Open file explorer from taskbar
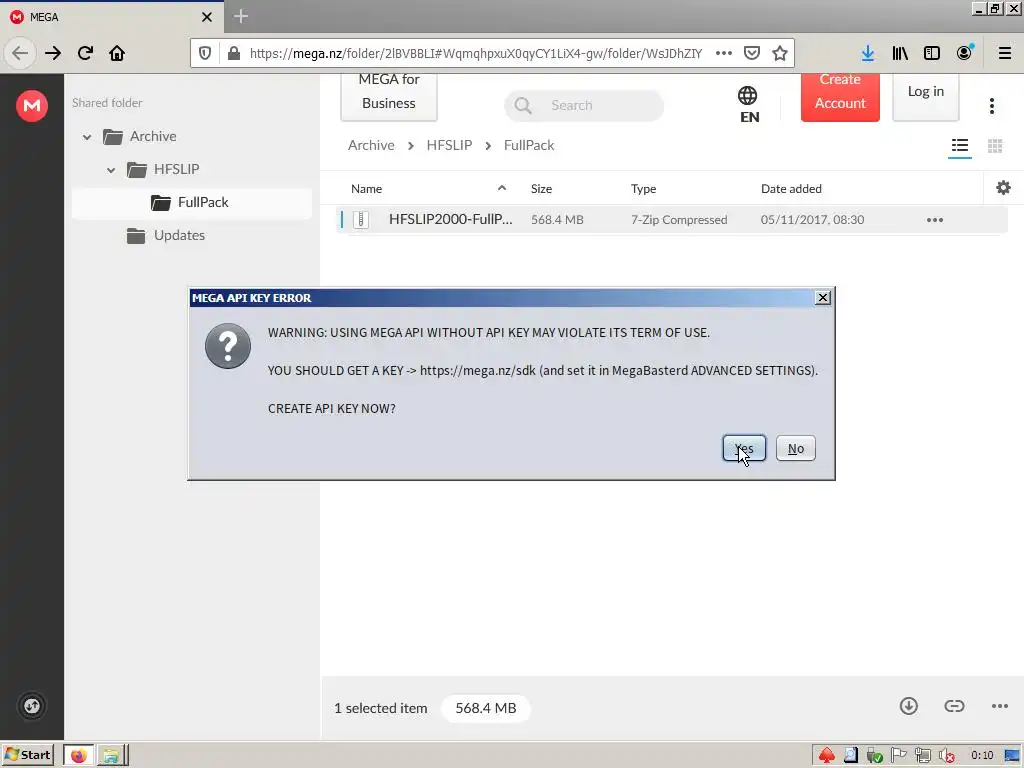 [111, 755]
